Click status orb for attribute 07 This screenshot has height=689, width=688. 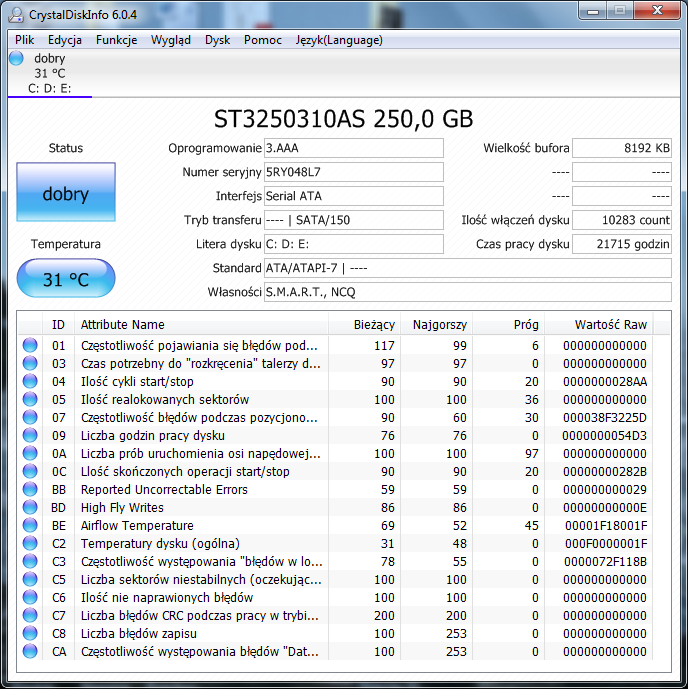pyautogui.click(x=30, y=417)
